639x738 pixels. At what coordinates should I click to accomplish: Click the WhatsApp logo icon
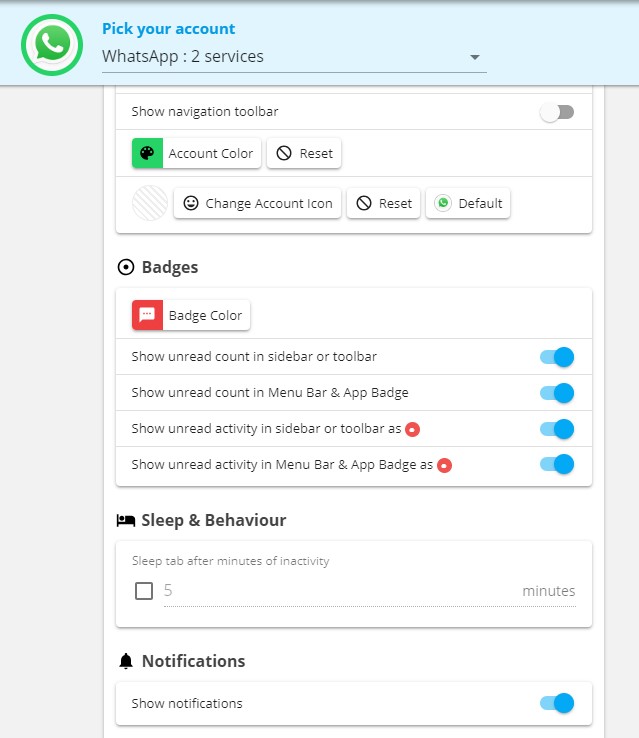(x=52, y=45)
